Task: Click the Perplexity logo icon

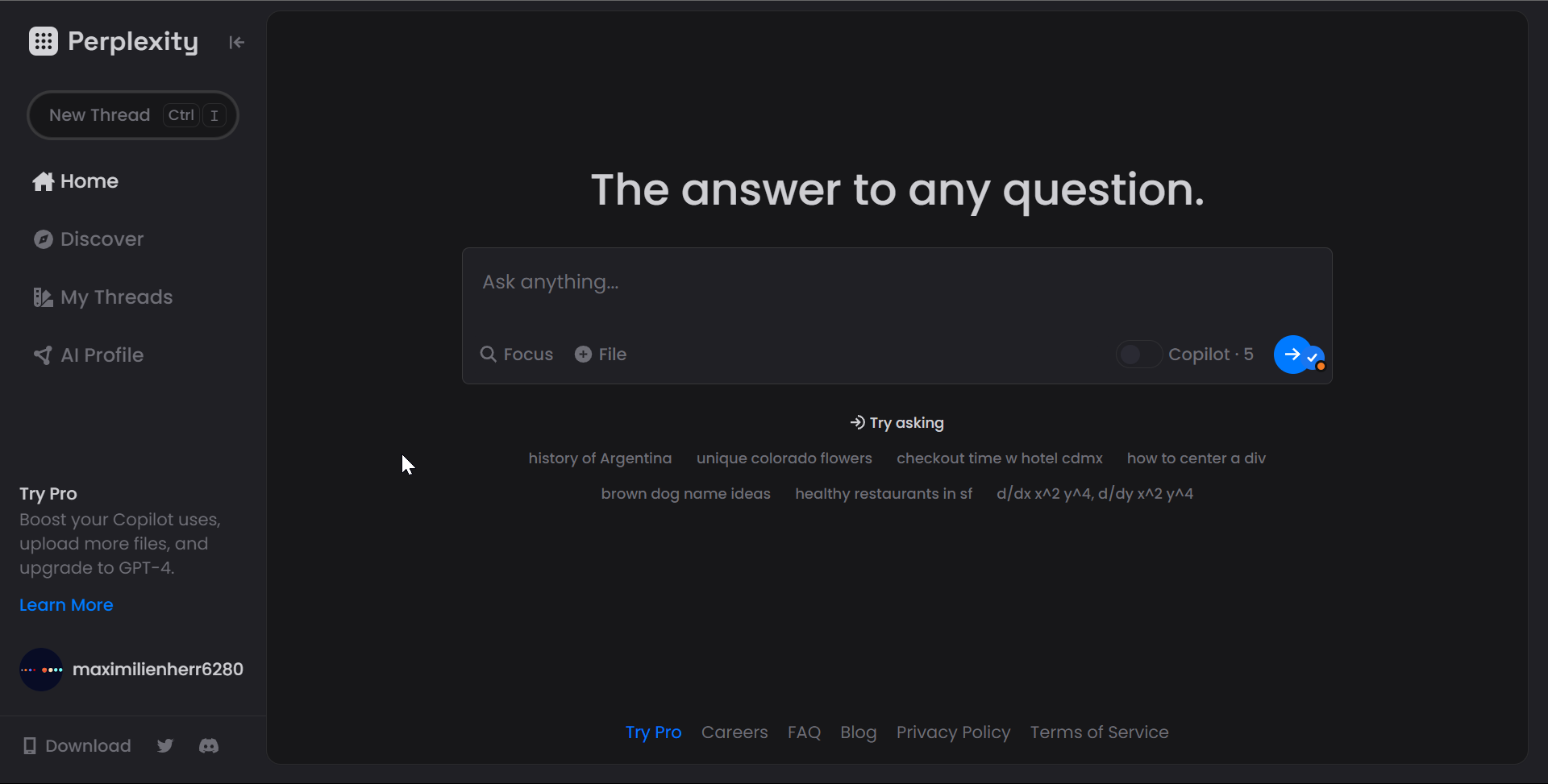Action: [x=44, y=41]
